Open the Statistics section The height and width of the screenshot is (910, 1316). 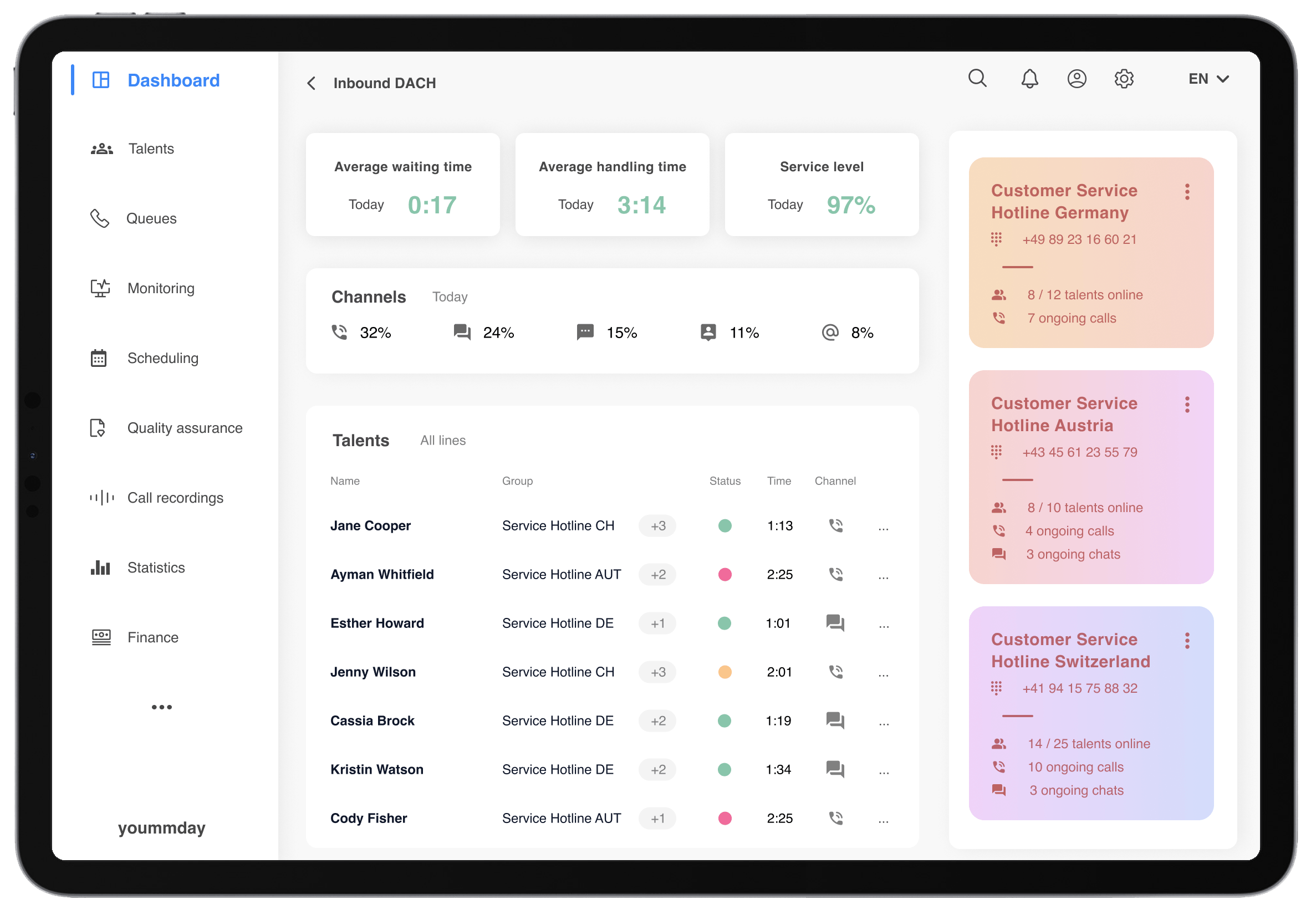156,568
